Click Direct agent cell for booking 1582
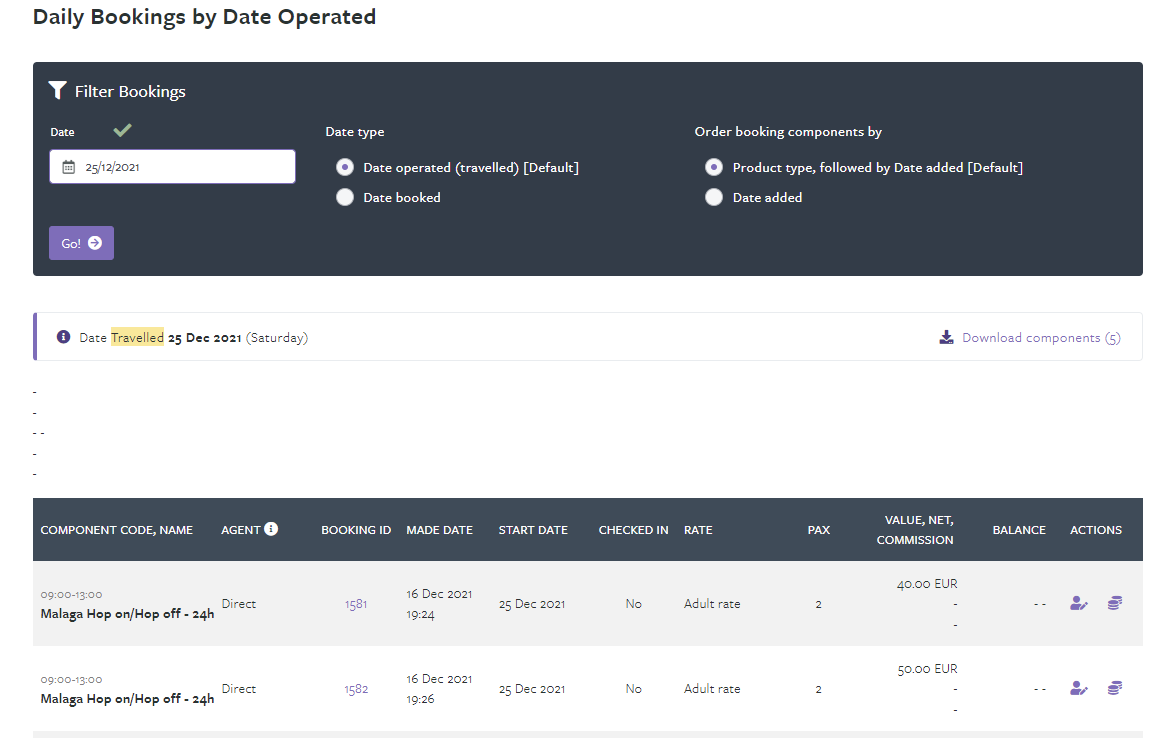1170x738 pixels. pyautogui.click(x=239, y=689)
